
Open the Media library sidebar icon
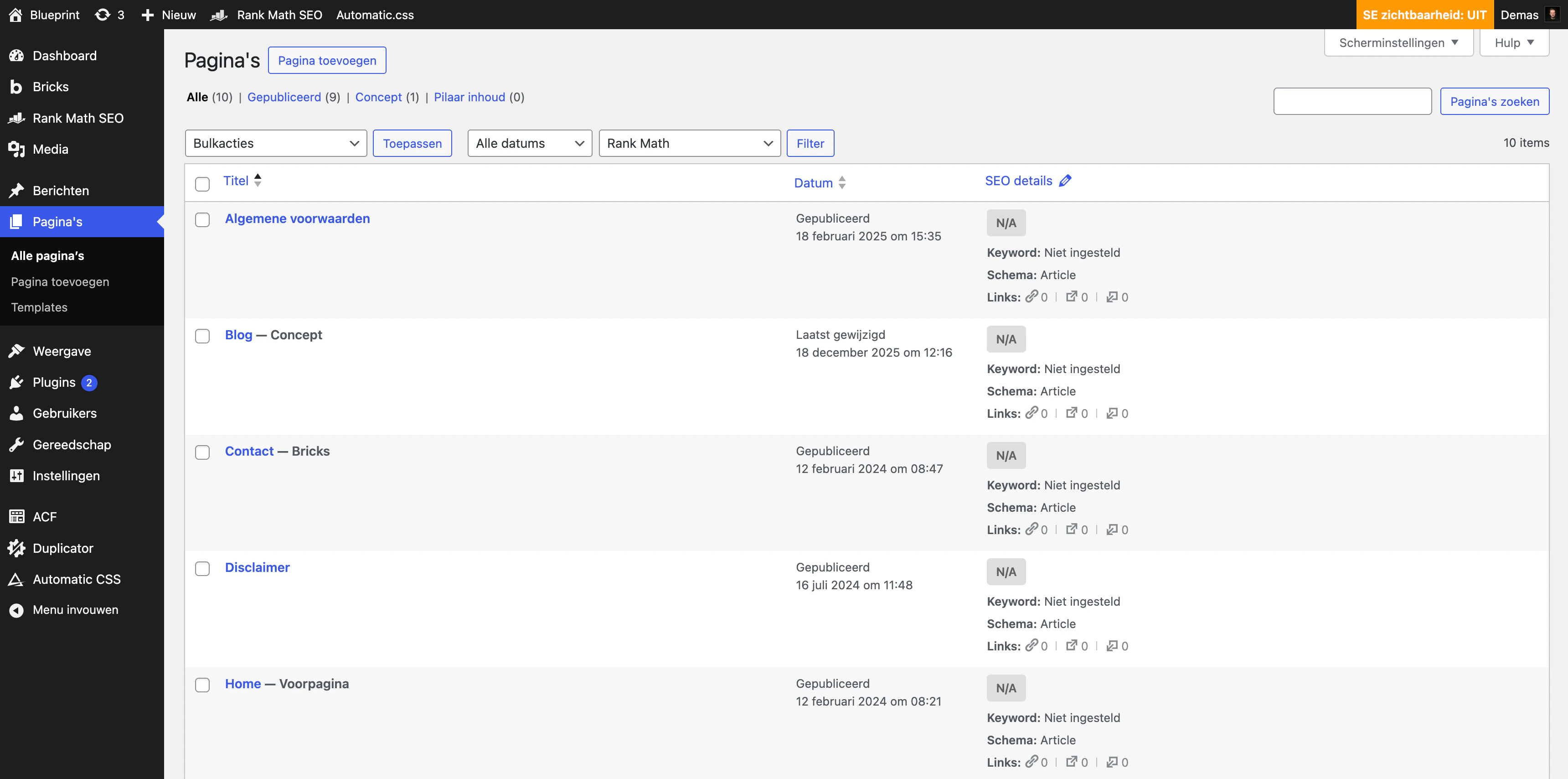pos(16,149)
